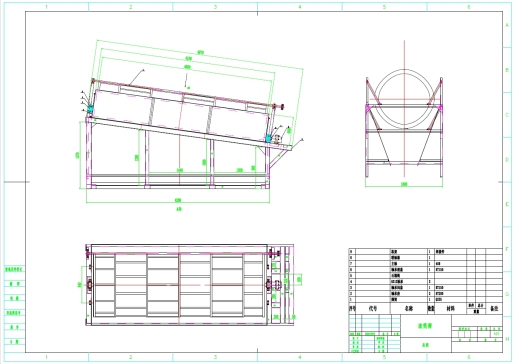This screenshot has height=364, width=515.
Task: Click zone letter G on the right border
Action: click(x=507, y=294)
